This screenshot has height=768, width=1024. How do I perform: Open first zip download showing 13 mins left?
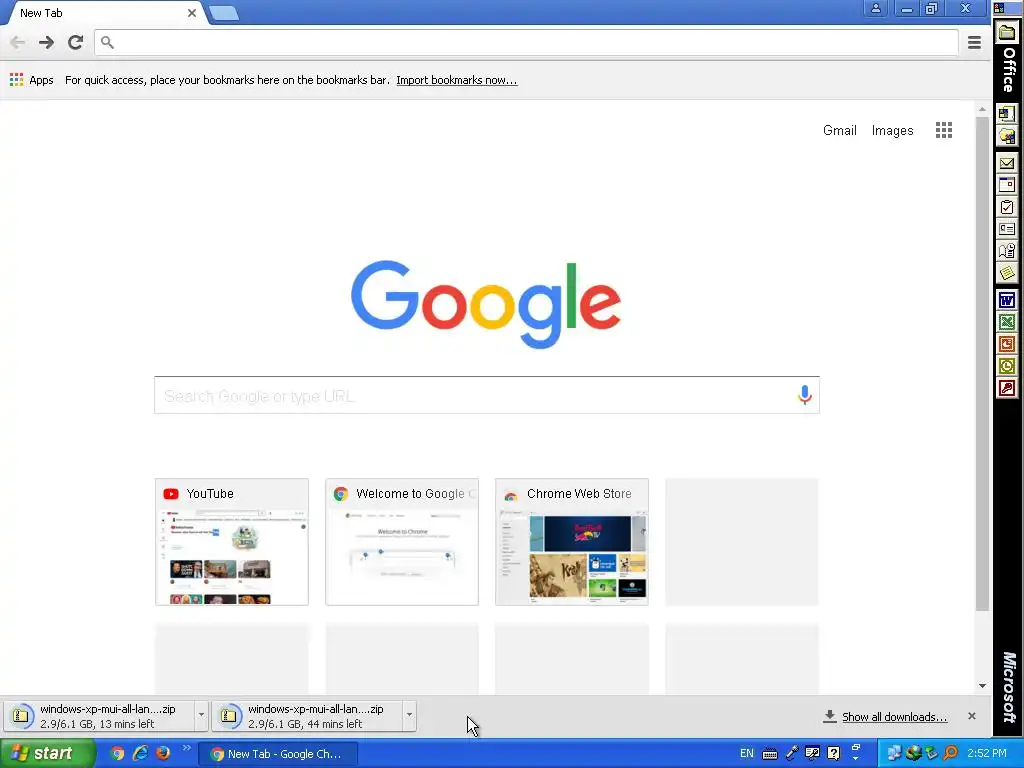click(100, 716)
